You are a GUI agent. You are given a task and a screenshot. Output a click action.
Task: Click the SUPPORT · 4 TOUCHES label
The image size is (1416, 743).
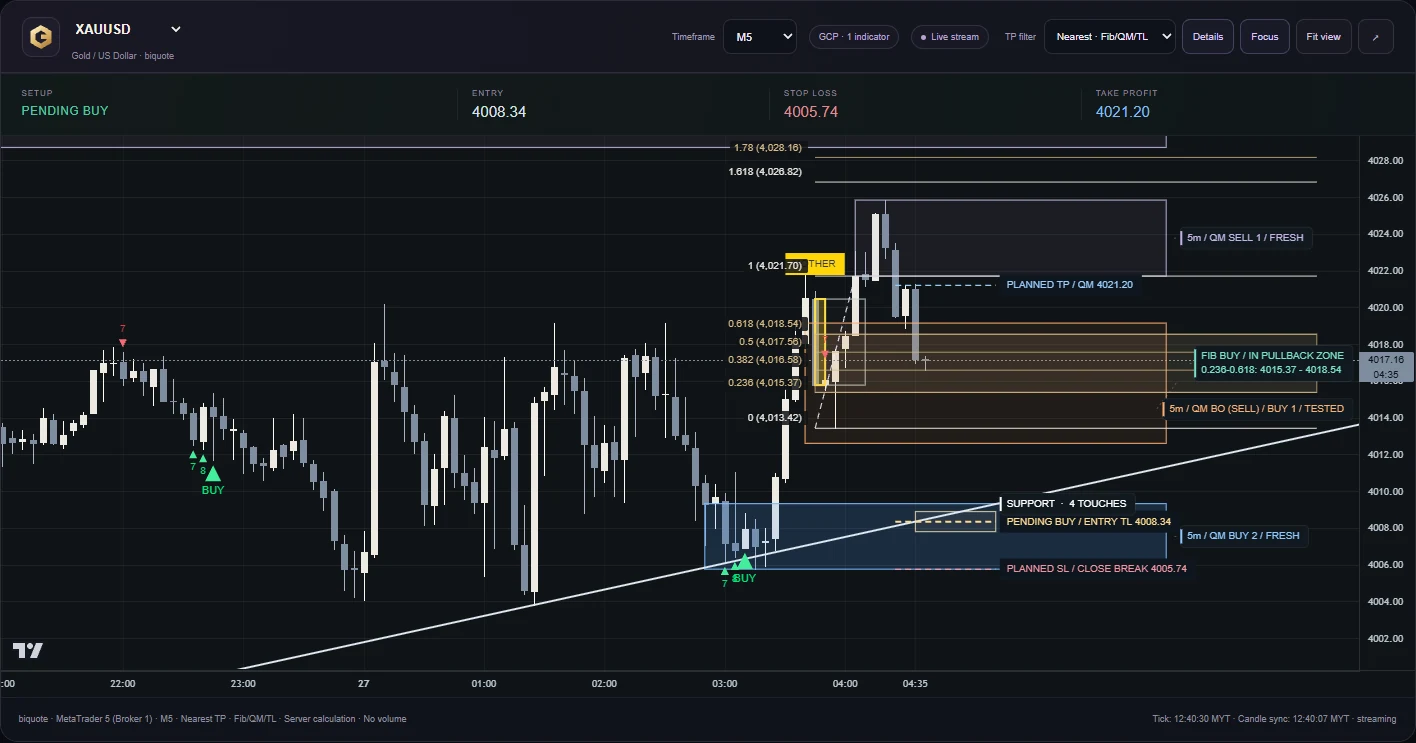pyautogui.click(x=1066, y=503)
